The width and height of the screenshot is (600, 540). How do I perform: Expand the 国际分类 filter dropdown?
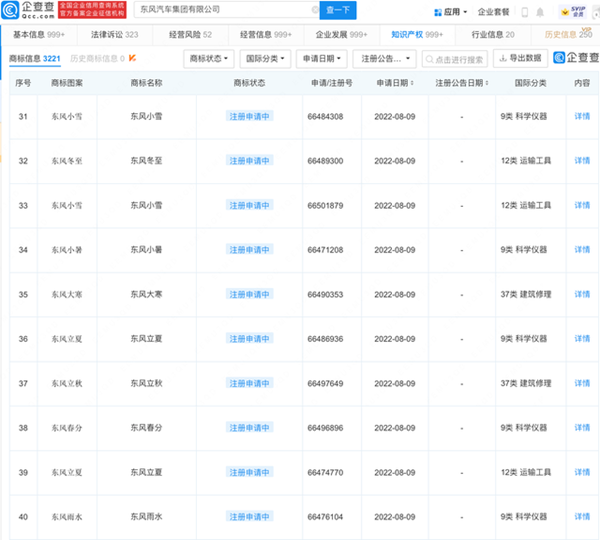click(x=267, y=59)
